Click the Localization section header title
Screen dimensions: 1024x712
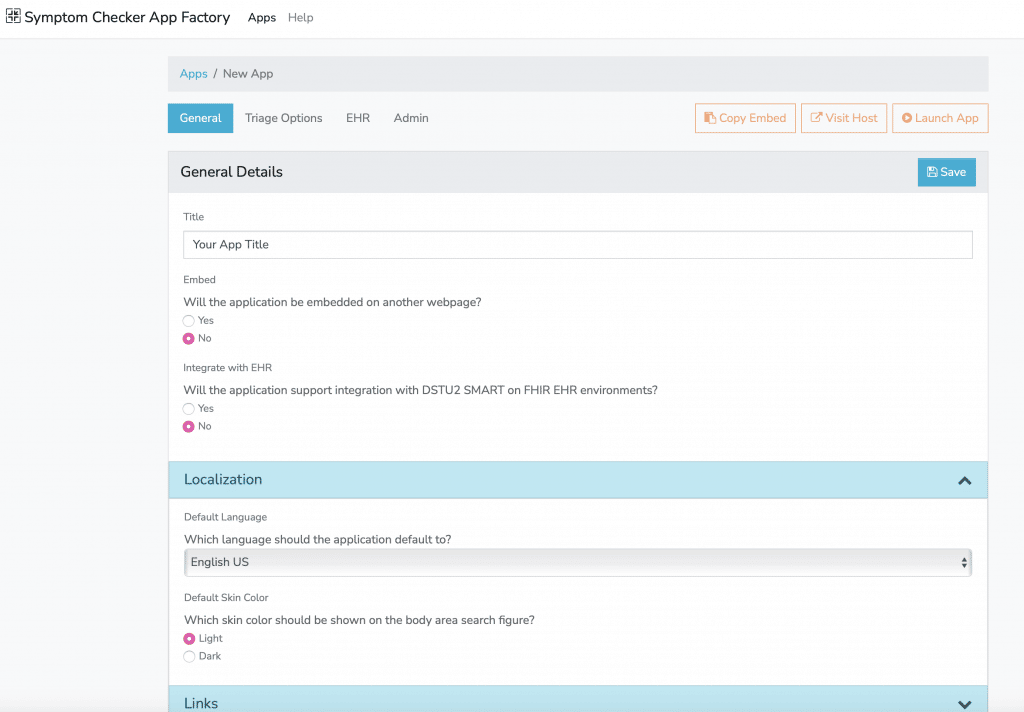[x=223, y=479]
